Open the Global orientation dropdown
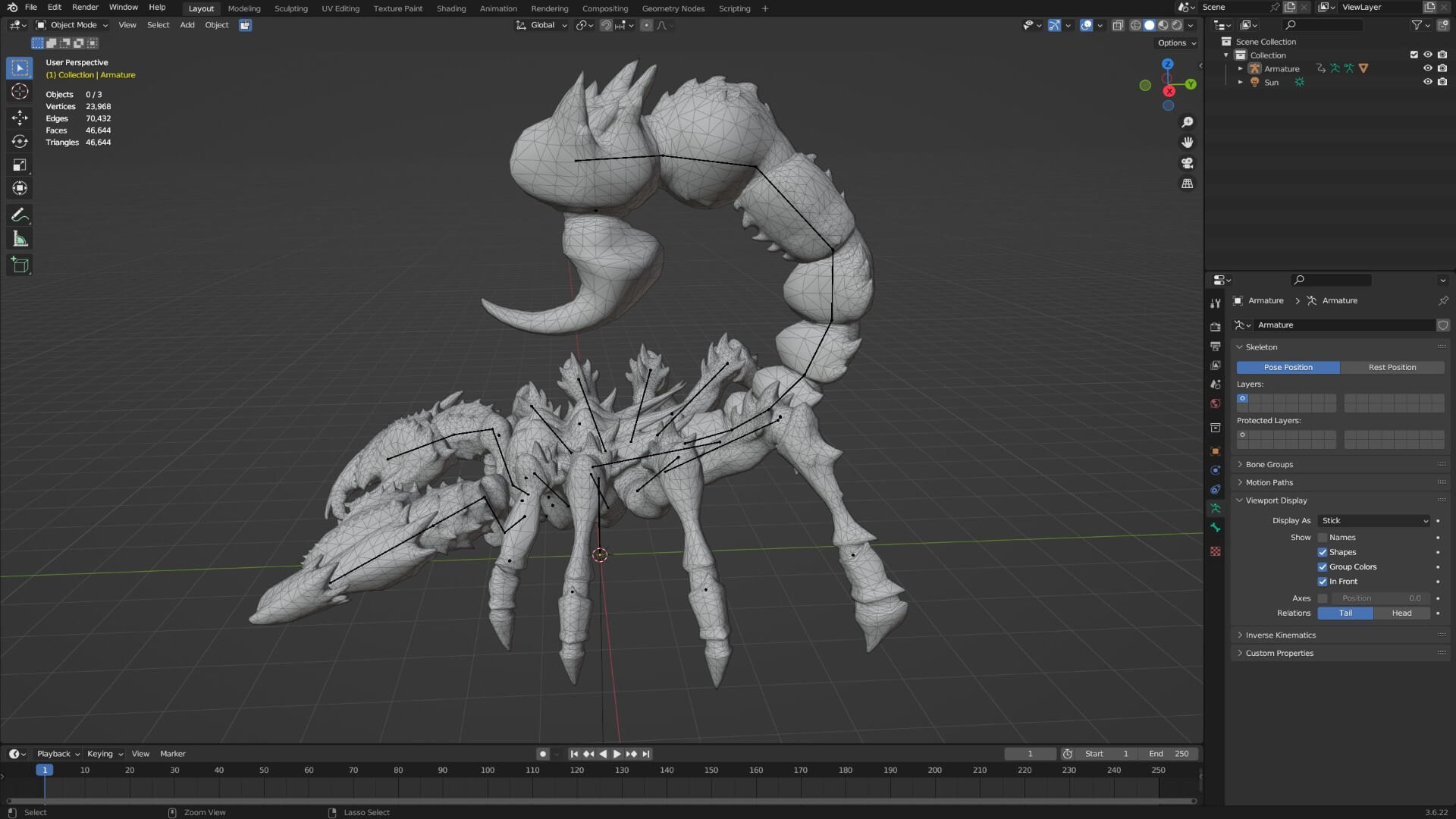 [x=541, y=25]
